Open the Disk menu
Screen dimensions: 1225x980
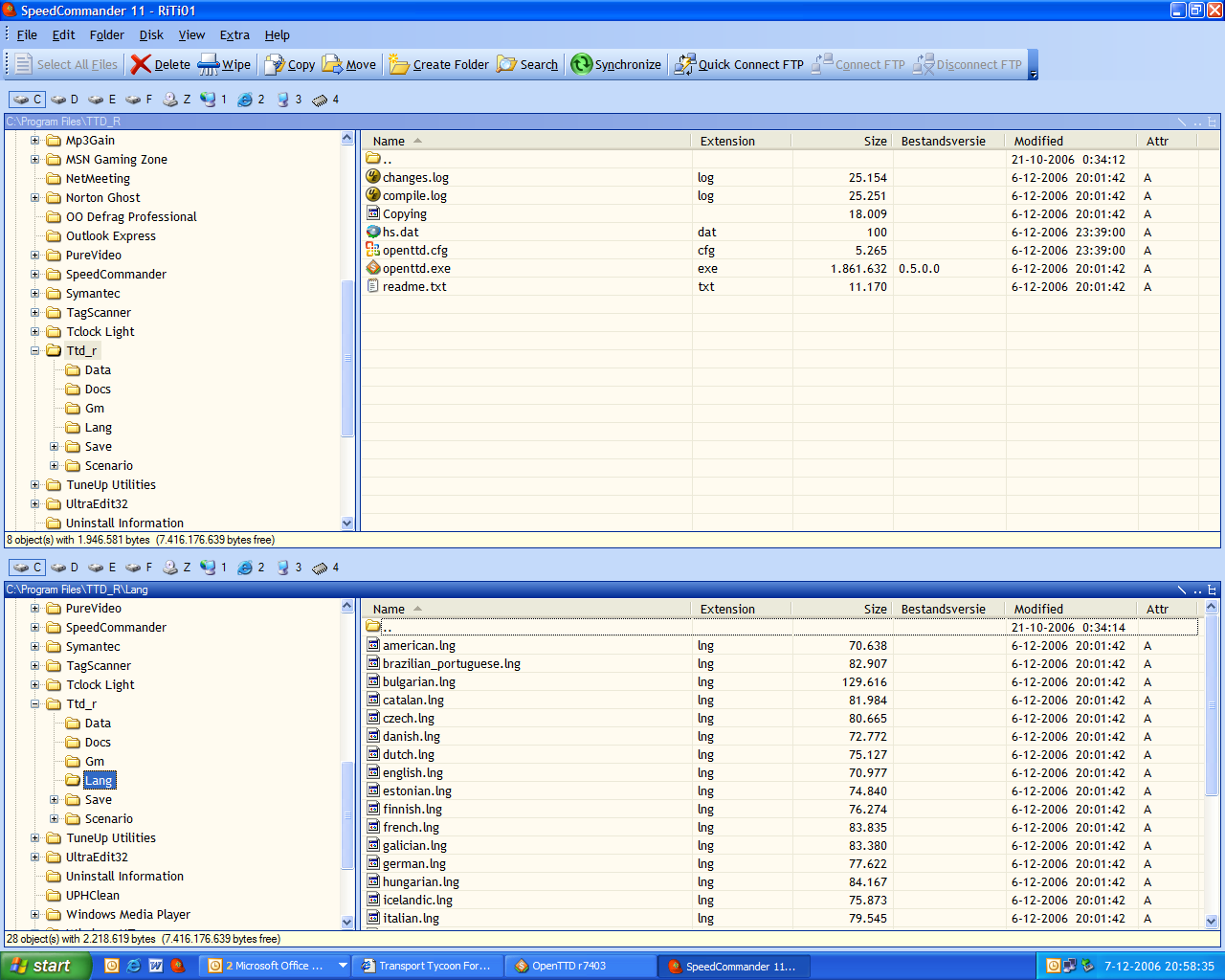[151, 34]
